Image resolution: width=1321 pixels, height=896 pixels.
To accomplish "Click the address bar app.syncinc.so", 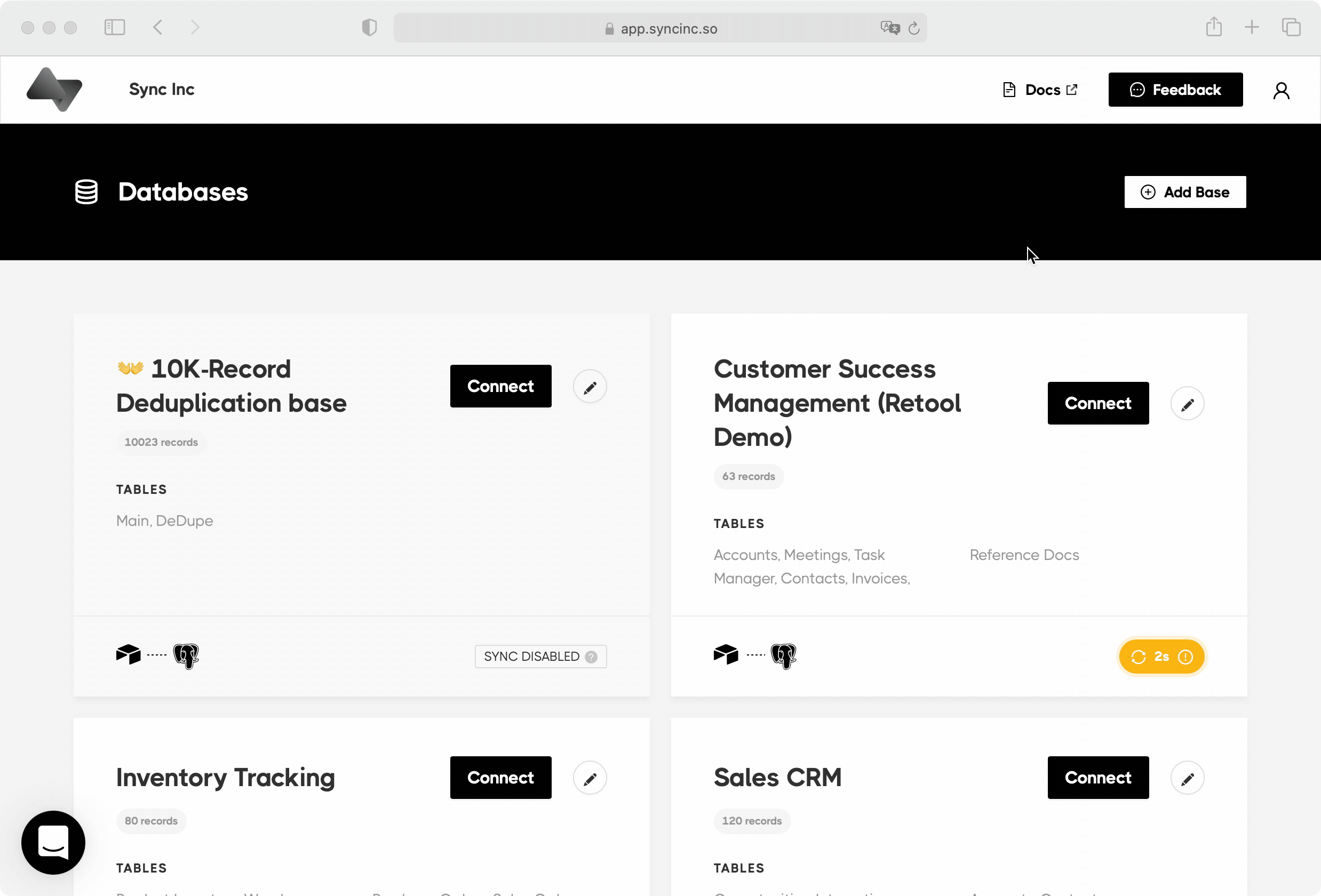I will 659,28.
